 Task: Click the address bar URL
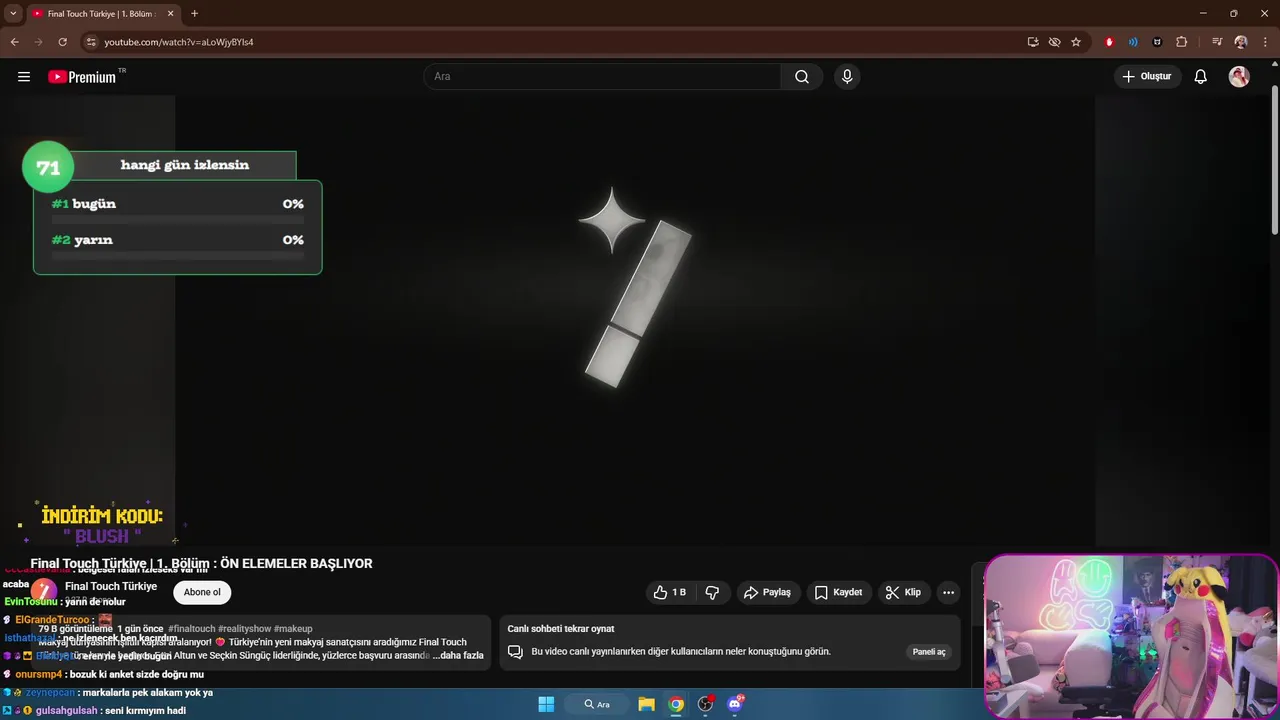(179, 42)
